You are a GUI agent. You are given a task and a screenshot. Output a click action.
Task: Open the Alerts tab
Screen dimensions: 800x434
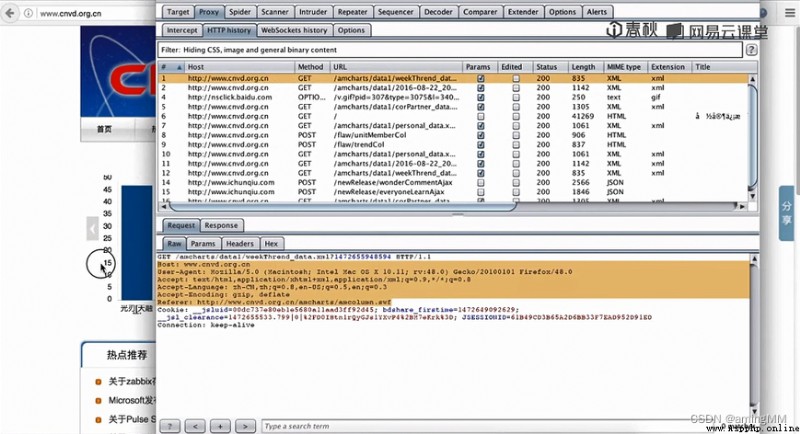pyautogui.click(x=597, y=12)
